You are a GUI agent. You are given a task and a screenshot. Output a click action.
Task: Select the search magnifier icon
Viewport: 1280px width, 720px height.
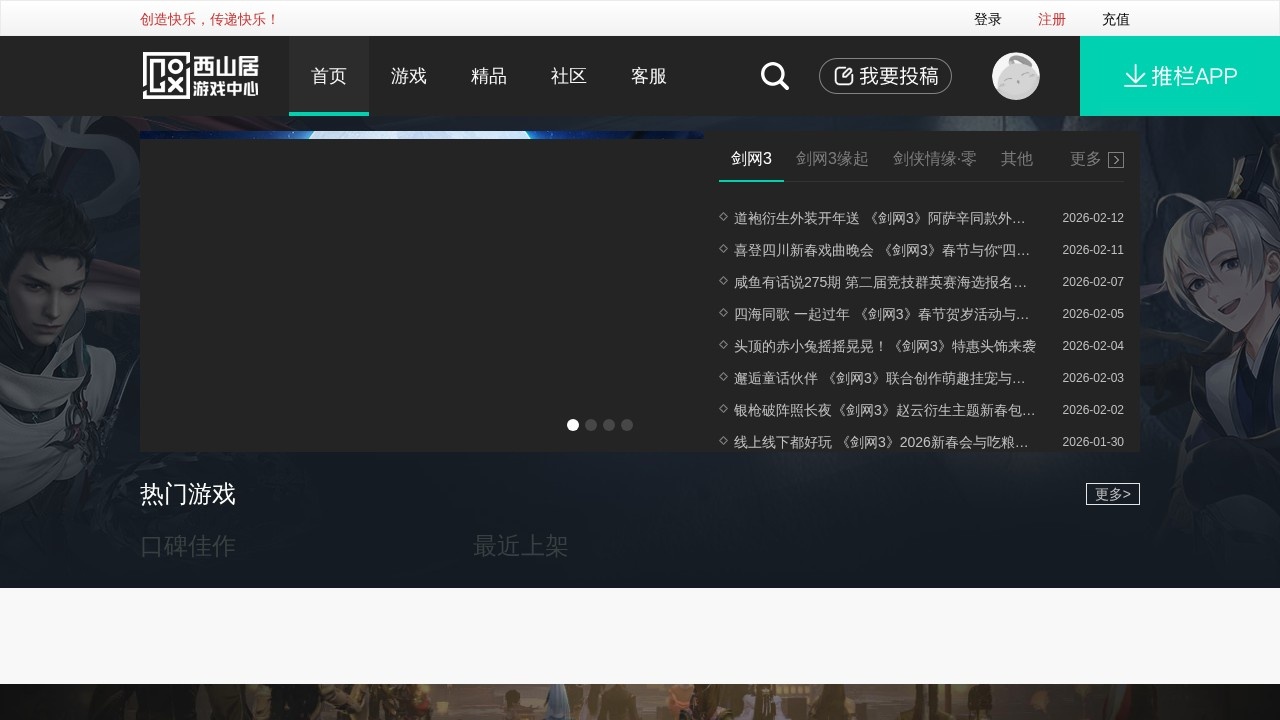[x=774, y=76]
